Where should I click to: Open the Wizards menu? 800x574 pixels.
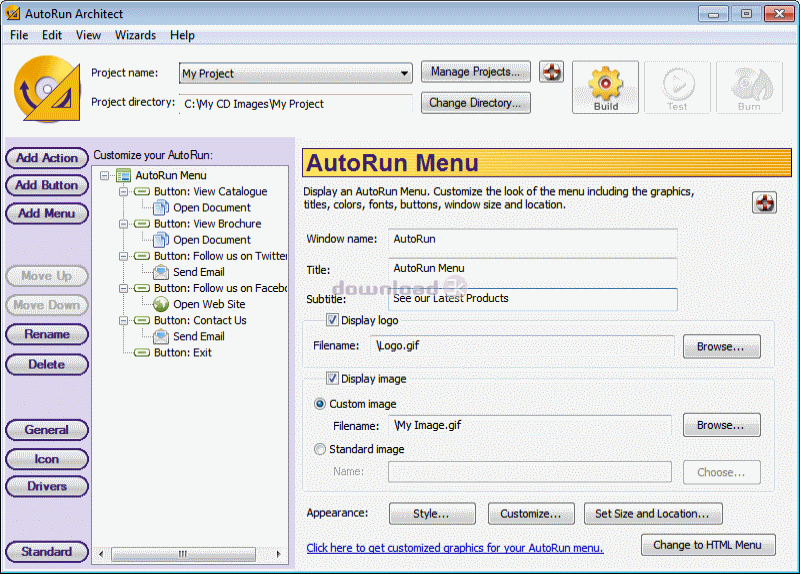[135, 35]
